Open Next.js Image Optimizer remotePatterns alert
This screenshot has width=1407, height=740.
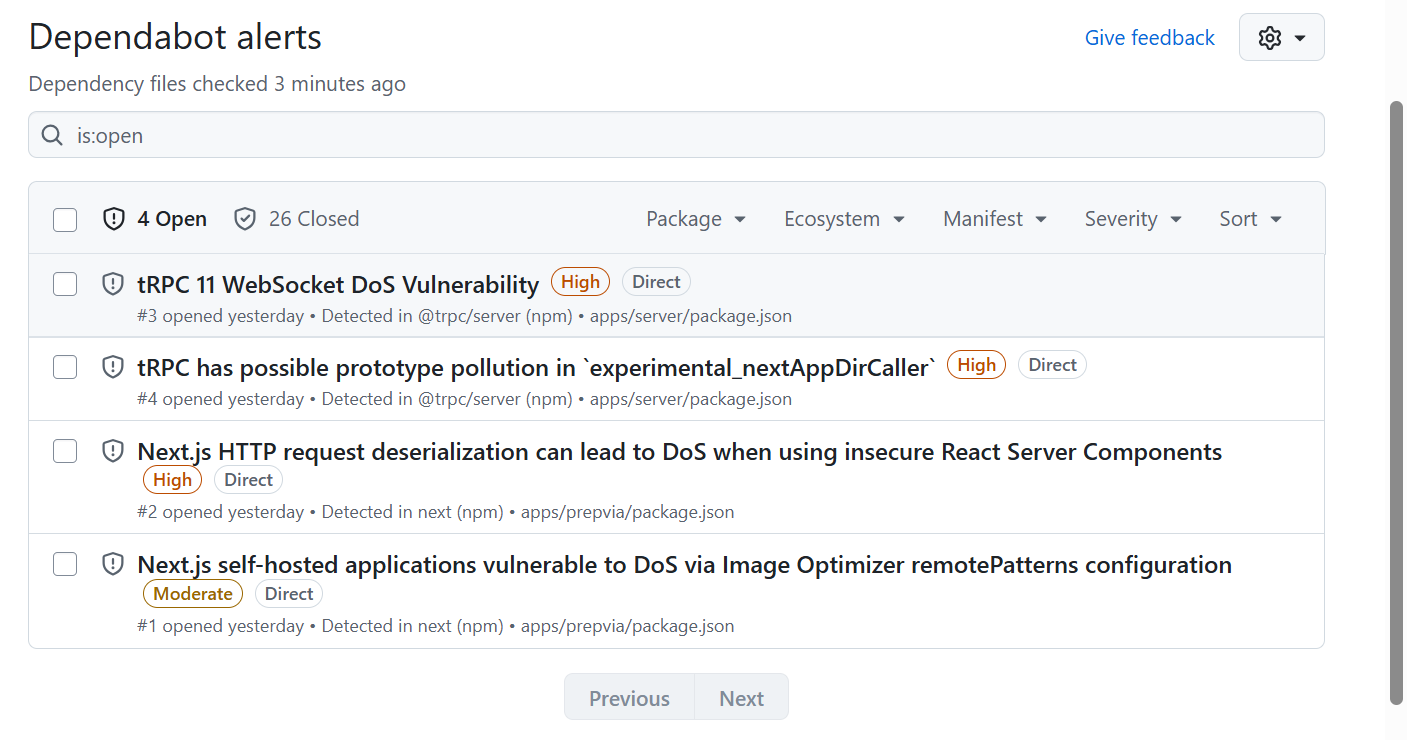tap(684, 564)
